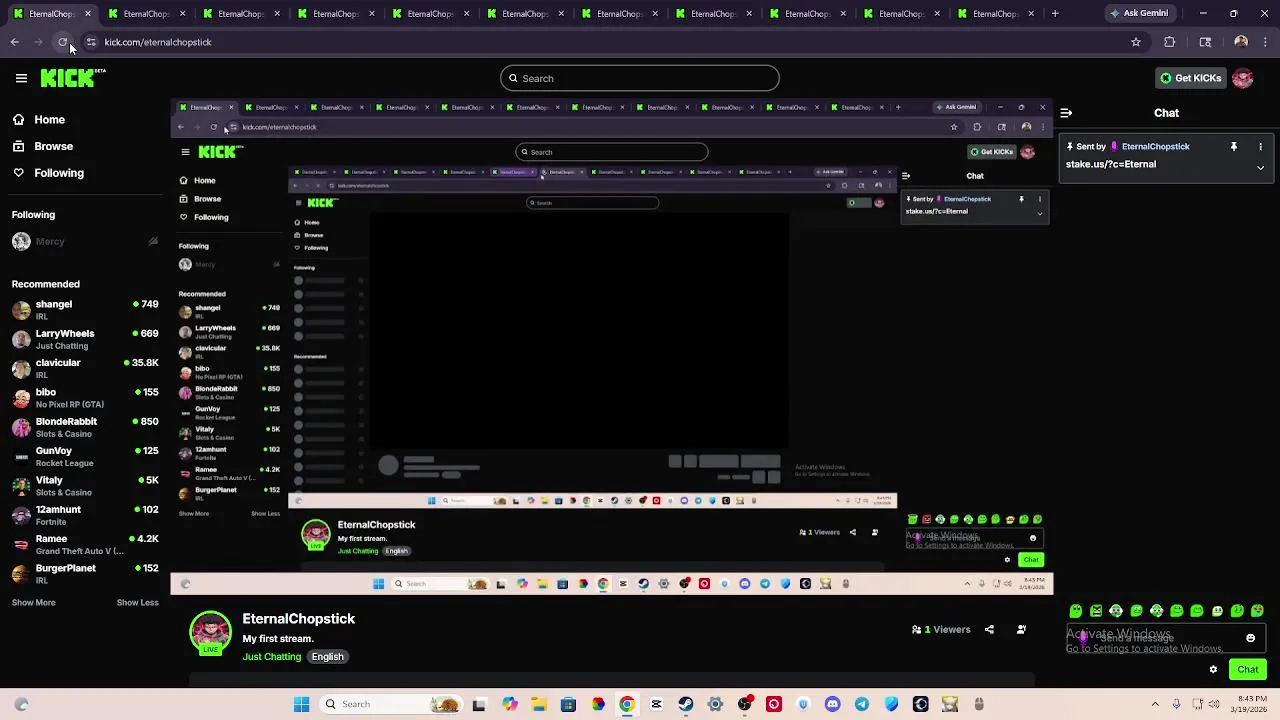Click the BurgerPlanet channel entry

[85, 574]
